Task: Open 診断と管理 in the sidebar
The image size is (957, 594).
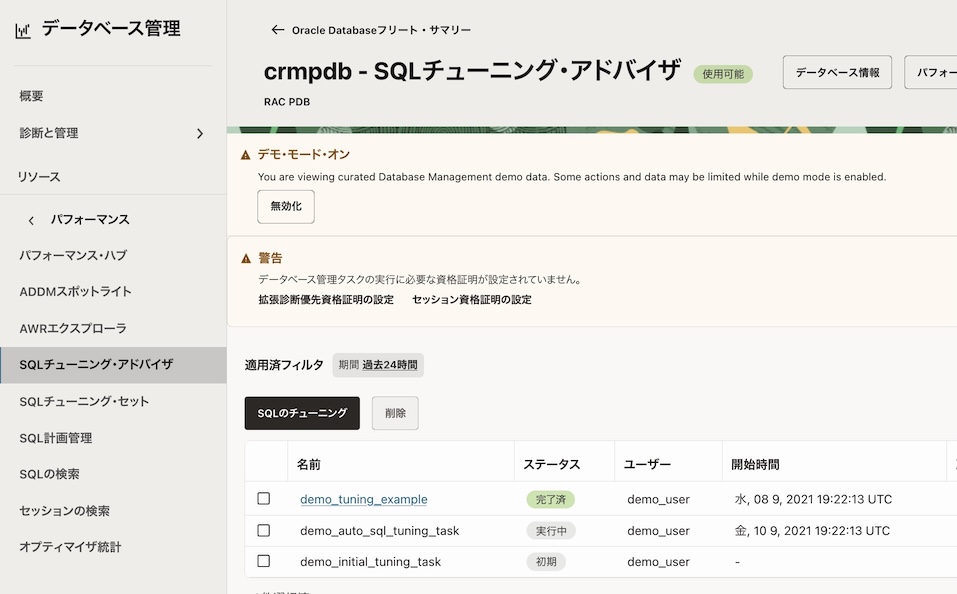Action: (49, 132)
